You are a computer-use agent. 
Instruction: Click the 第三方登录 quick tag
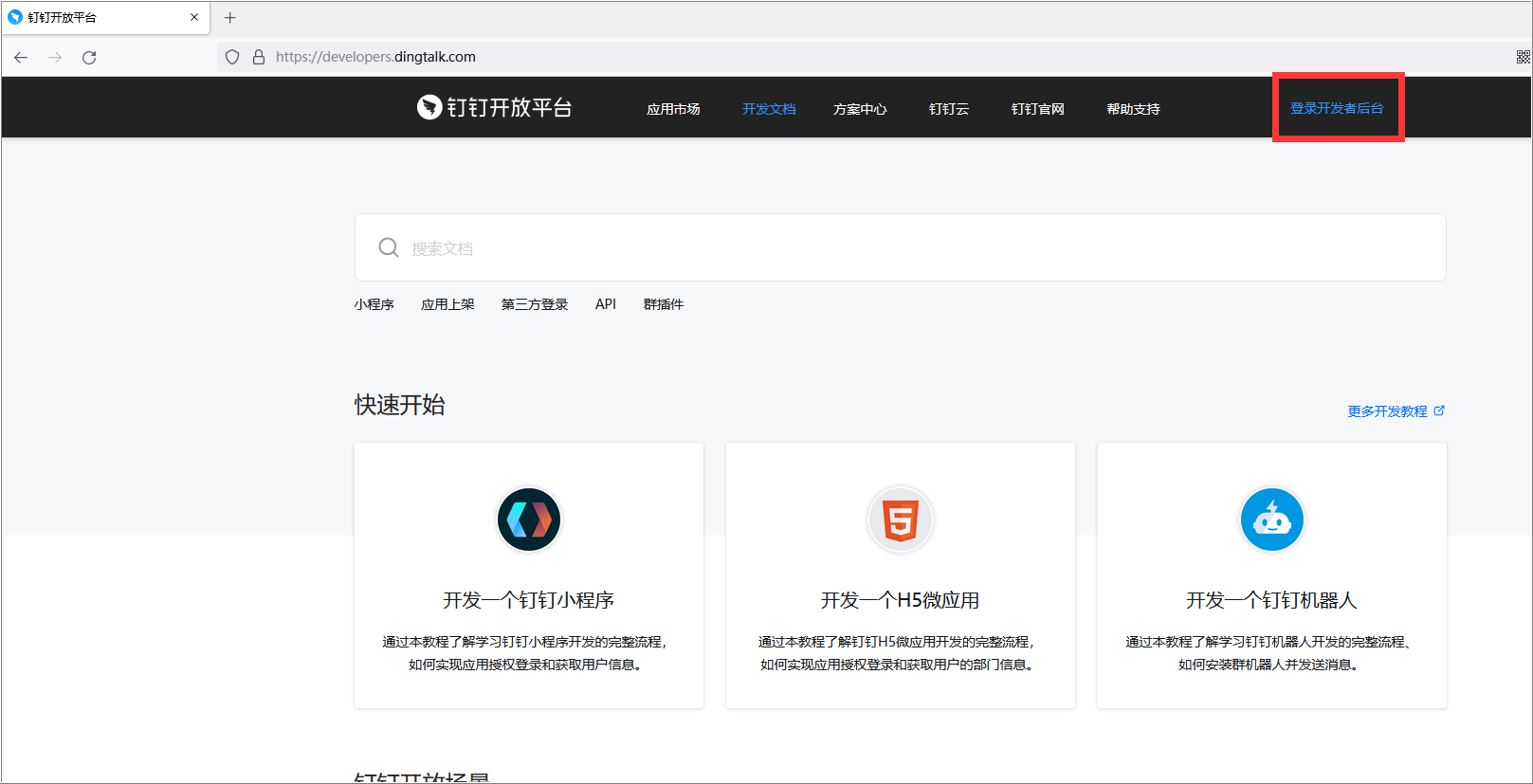(x=535, y=304)
